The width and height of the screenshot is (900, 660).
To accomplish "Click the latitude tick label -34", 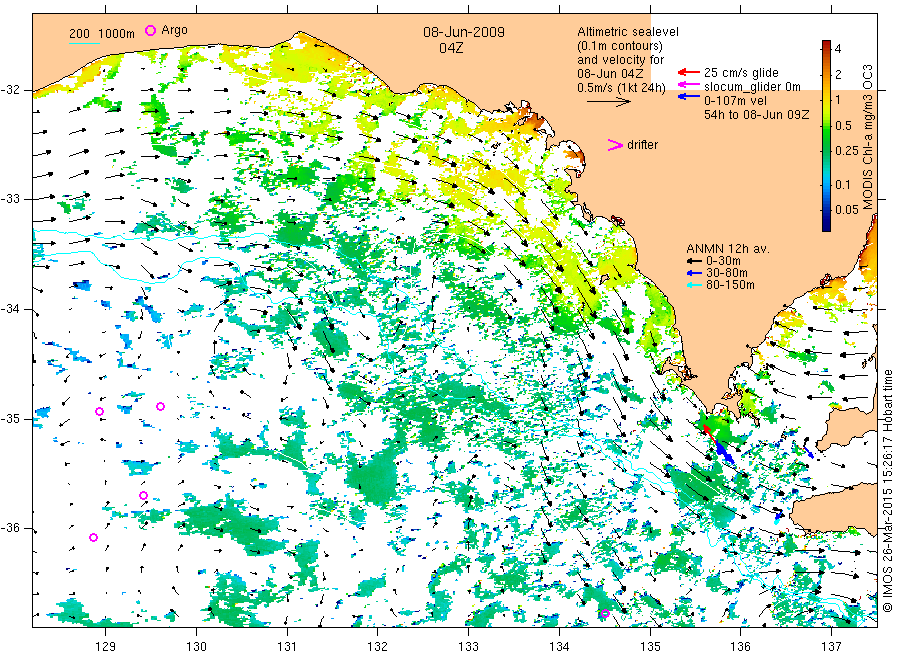I will click(x=10, y=309).
